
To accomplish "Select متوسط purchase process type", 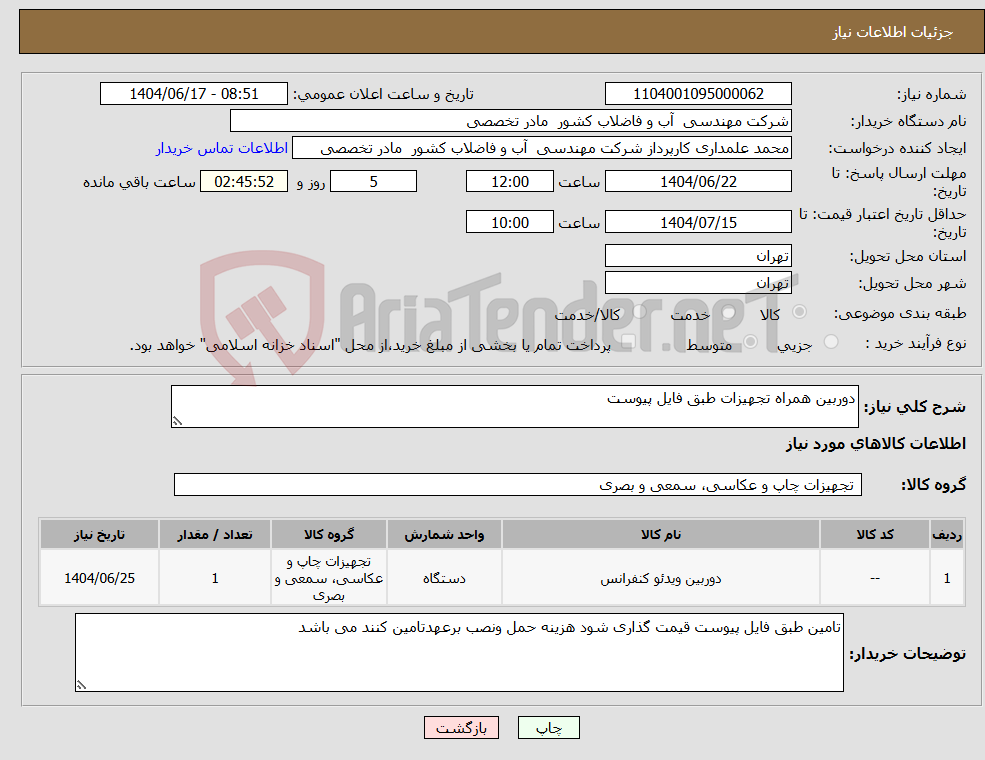I will (751, 341).
